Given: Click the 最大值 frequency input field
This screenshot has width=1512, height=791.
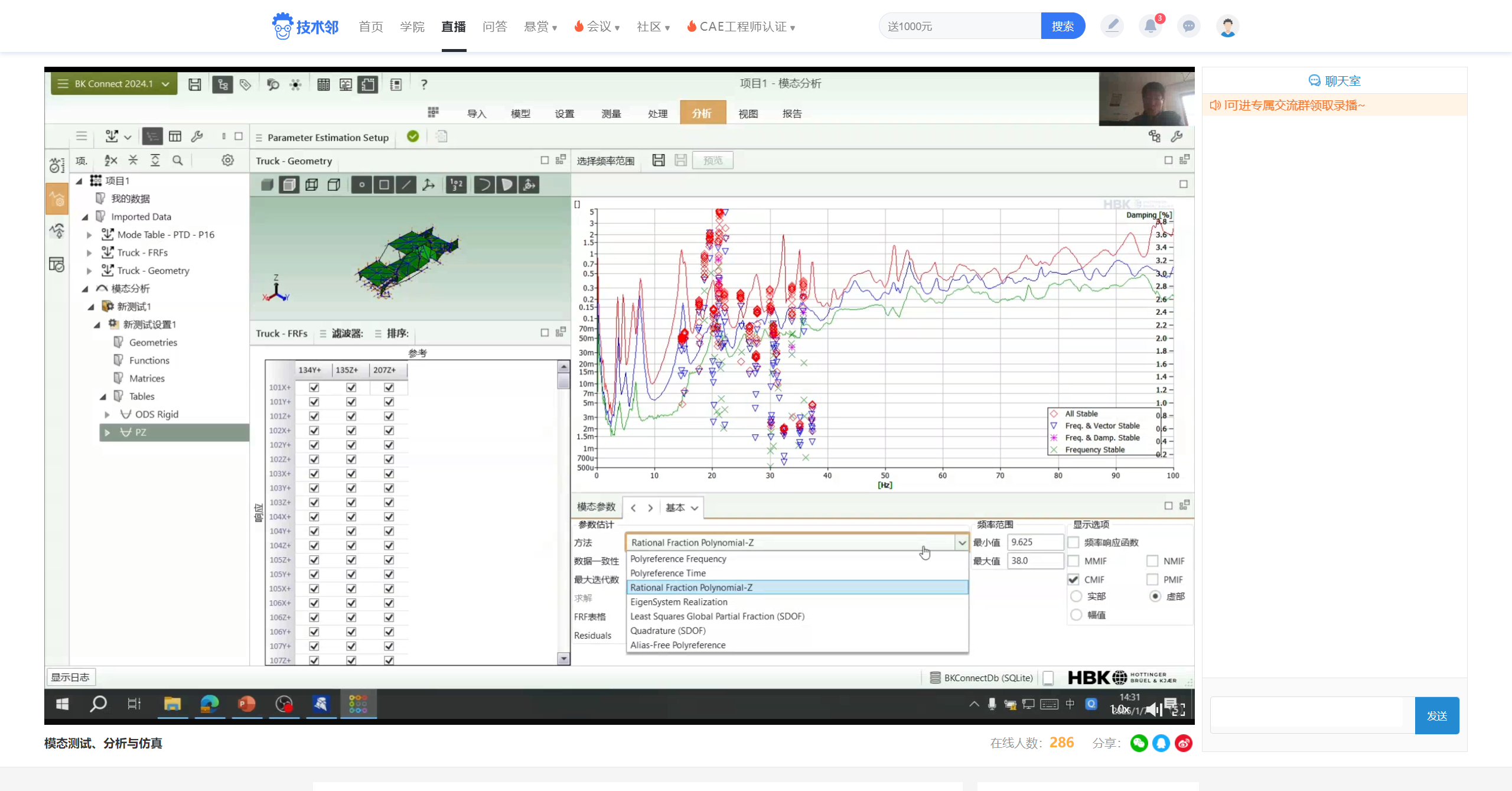Looking at the screenshot, I should coord(1035,561).
